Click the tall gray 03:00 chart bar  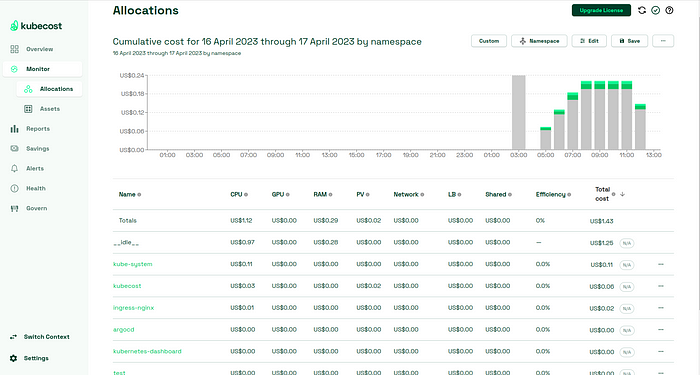[x=518, y=112]
